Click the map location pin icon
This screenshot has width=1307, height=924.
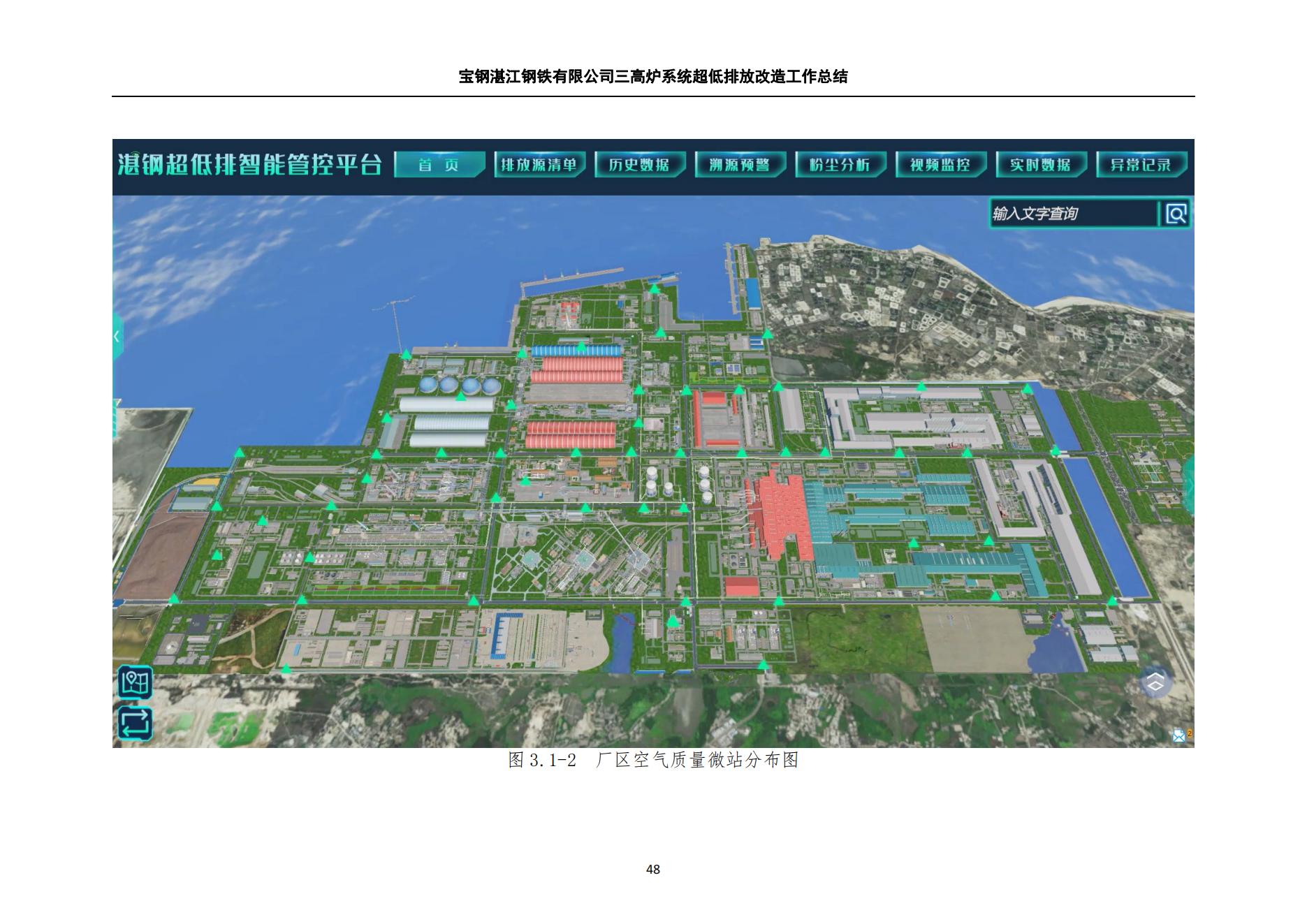[135, 682]
